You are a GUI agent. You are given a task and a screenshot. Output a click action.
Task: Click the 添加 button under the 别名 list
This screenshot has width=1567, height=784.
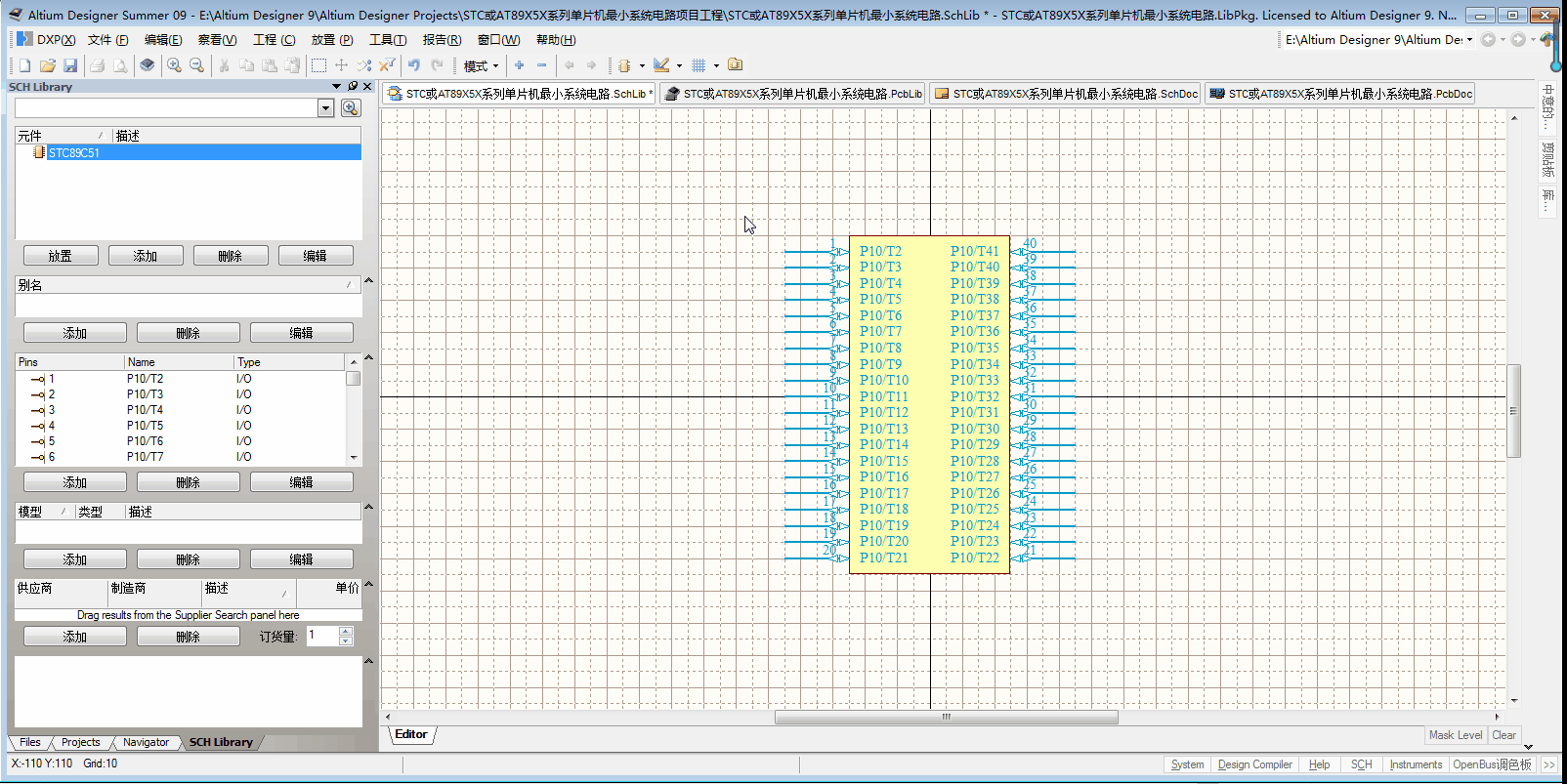75,333
